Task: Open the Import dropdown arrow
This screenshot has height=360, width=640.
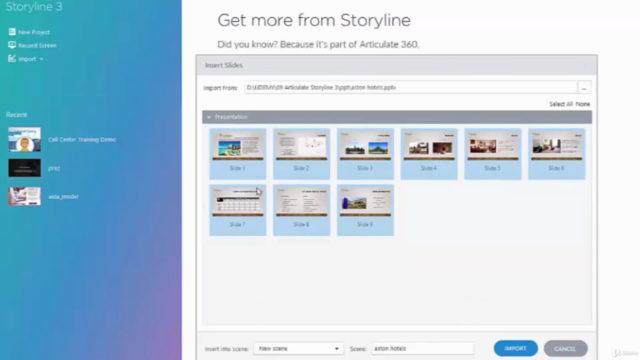Action: pos(41,59)
